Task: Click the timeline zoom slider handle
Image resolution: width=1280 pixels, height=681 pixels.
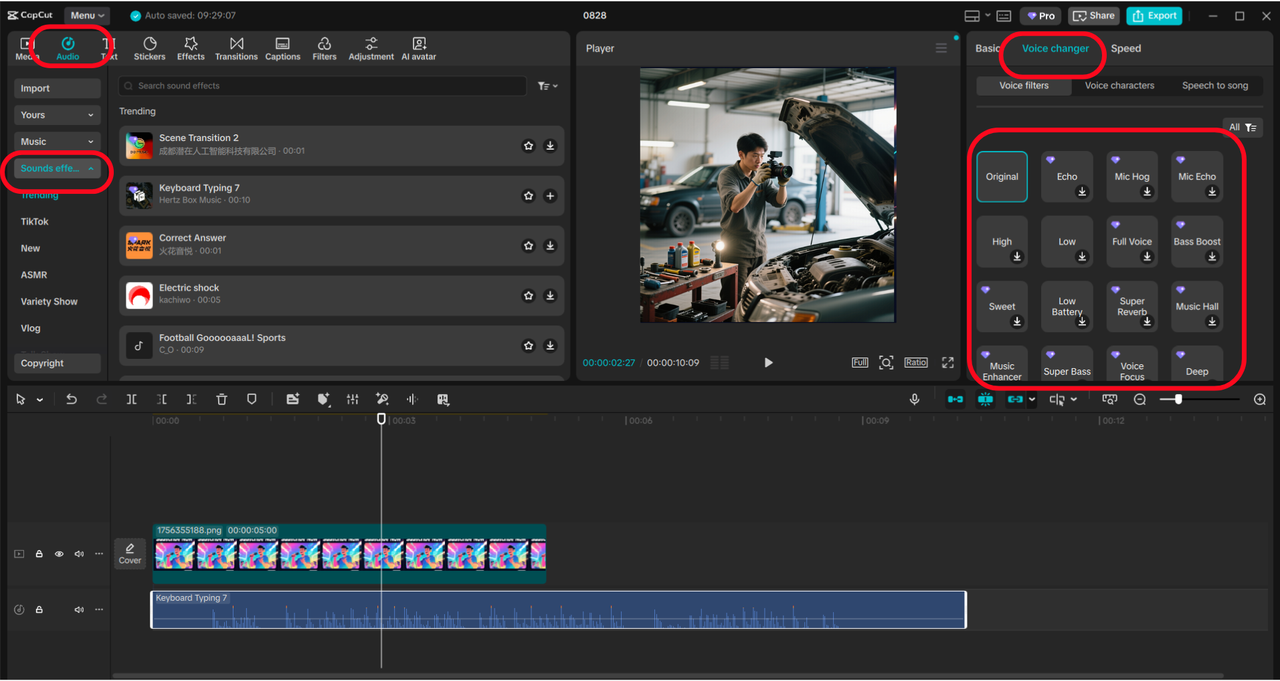Action: coord(1178,399)
